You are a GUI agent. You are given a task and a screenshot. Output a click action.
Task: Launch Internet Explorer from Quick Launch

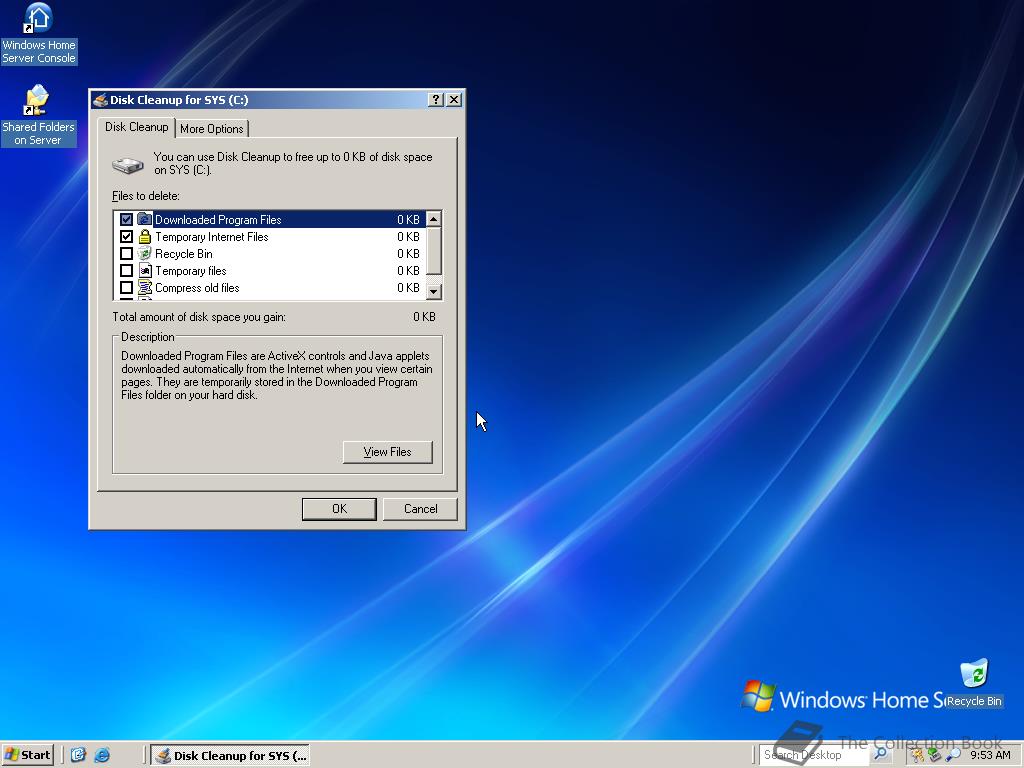coord(103,755)
